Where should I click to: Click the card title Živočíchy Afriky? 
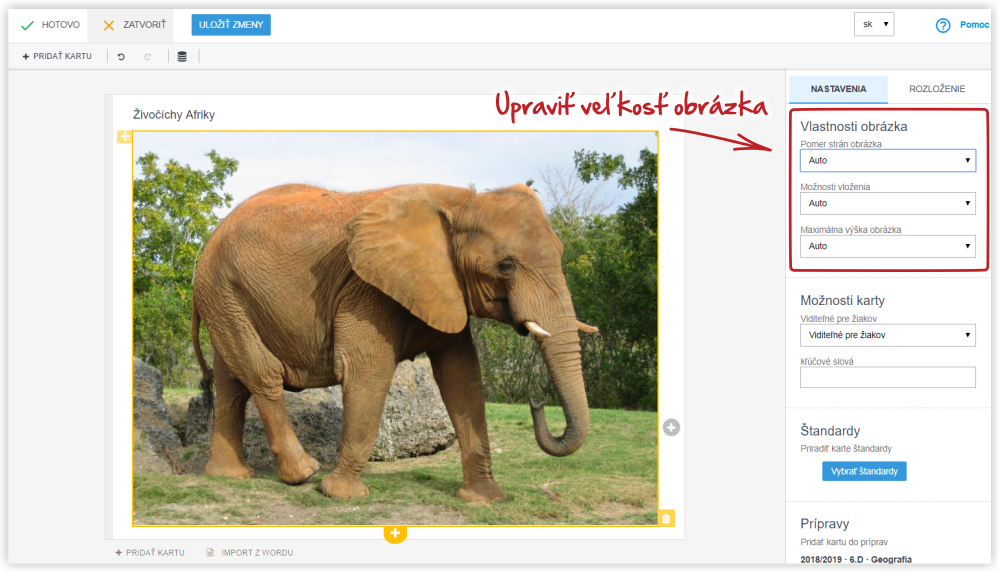(x=173, y=115)
